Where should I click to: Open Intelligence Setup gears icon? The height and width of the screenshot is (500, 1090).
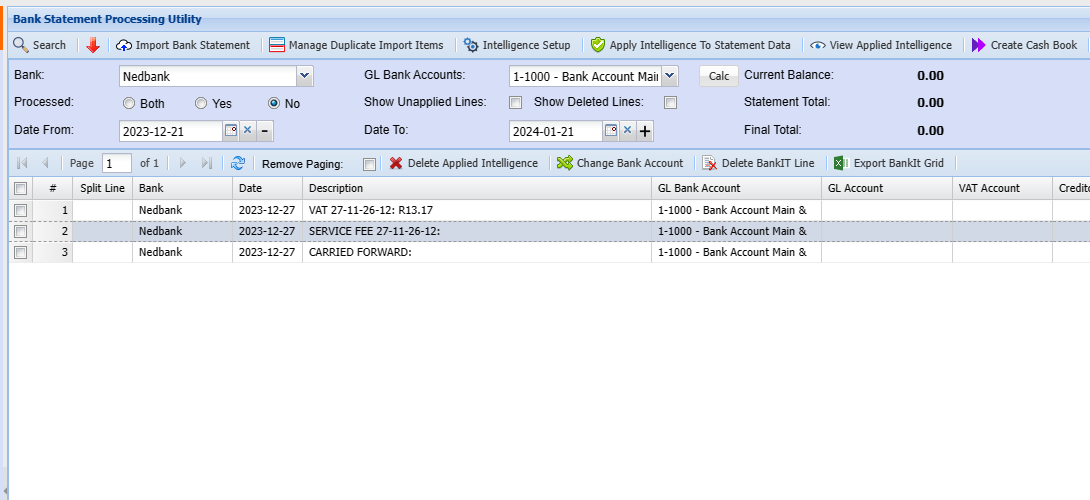click(471, 45)
